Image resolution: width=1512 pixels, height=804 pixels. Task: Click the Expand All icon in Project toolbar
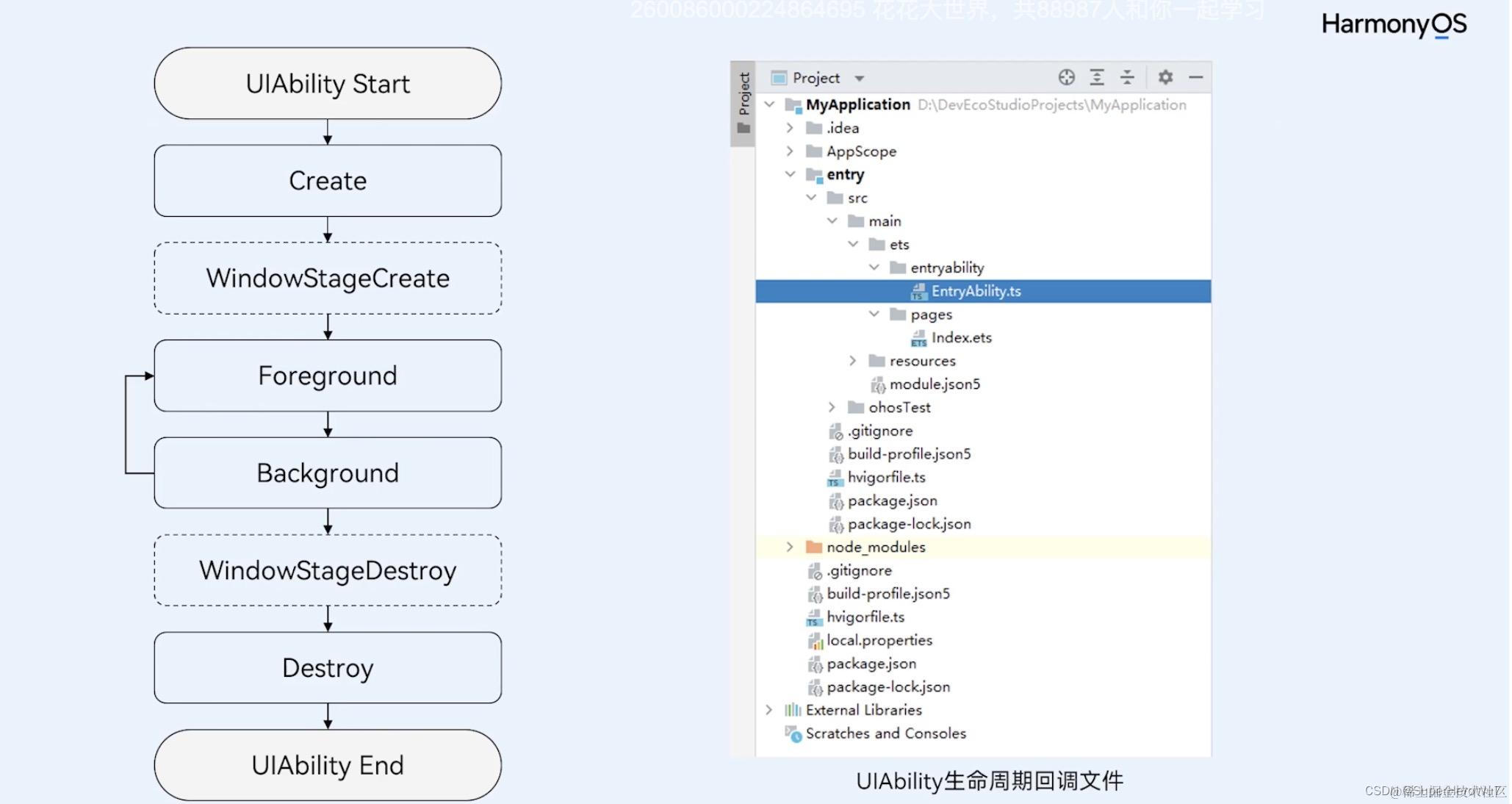click(1096, 77)
